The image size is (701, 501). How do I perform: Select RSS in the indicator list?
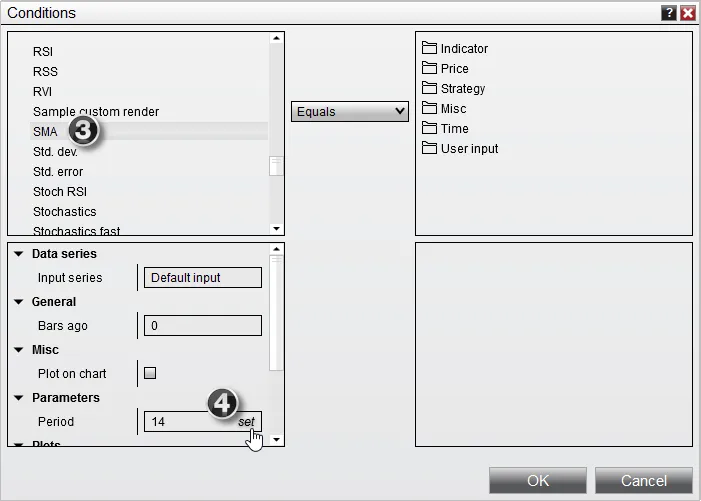point(45,72)
